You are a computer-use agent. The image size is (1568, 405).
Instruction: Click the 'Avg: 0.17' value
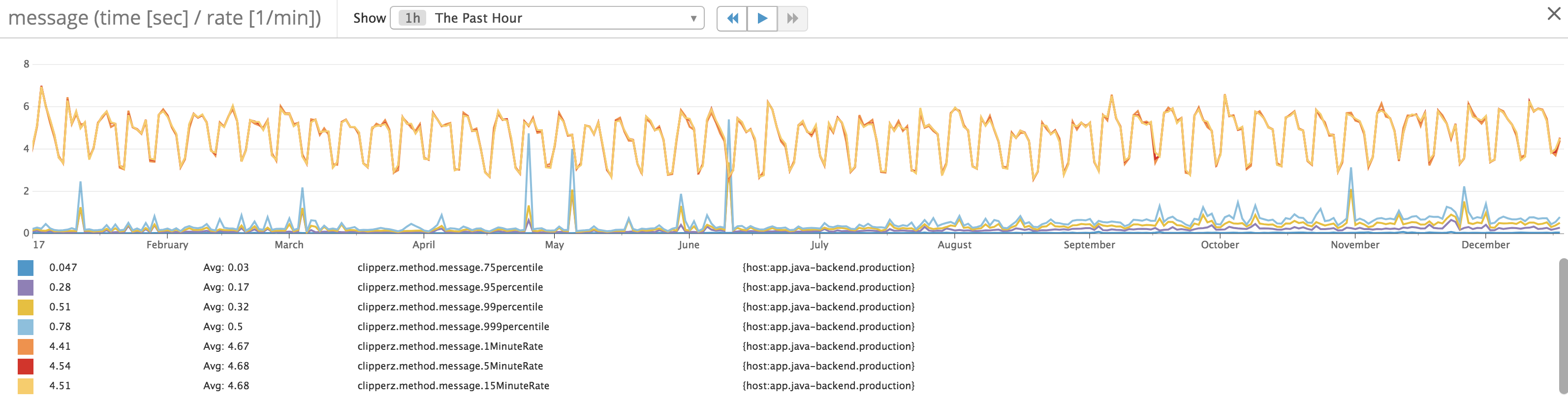tap(226, 287)
